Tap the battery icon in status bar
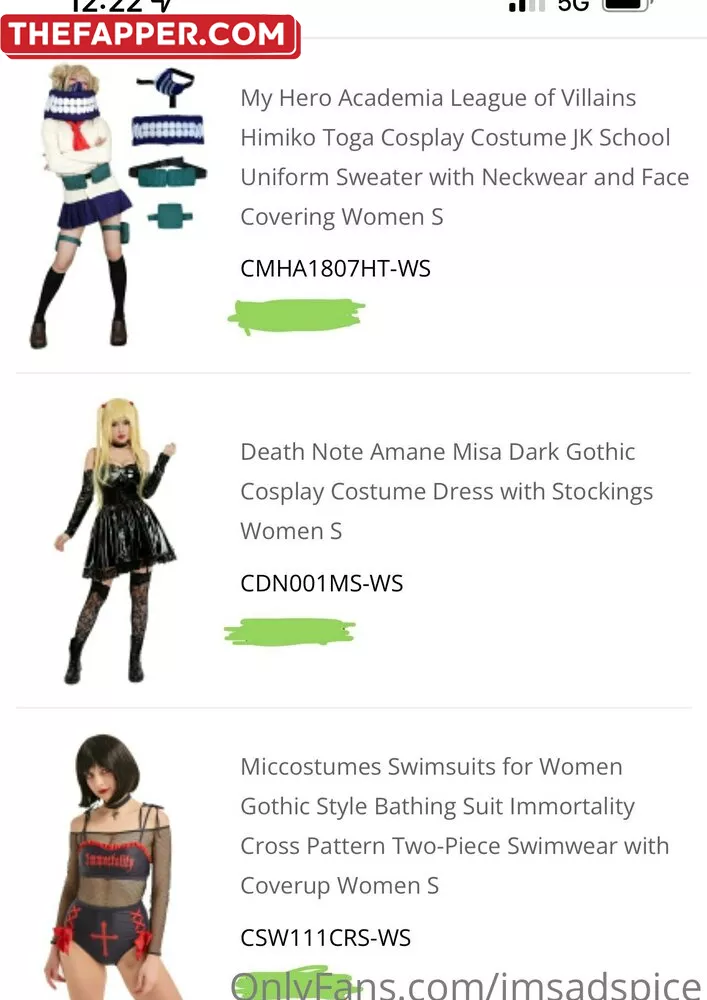707x1000 pixels. (628, 4)
